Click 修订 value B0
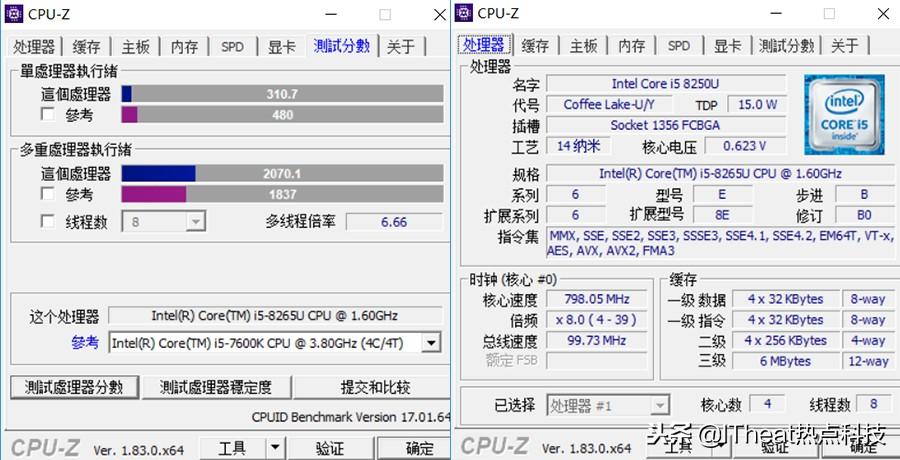 (x=864, y=215)
